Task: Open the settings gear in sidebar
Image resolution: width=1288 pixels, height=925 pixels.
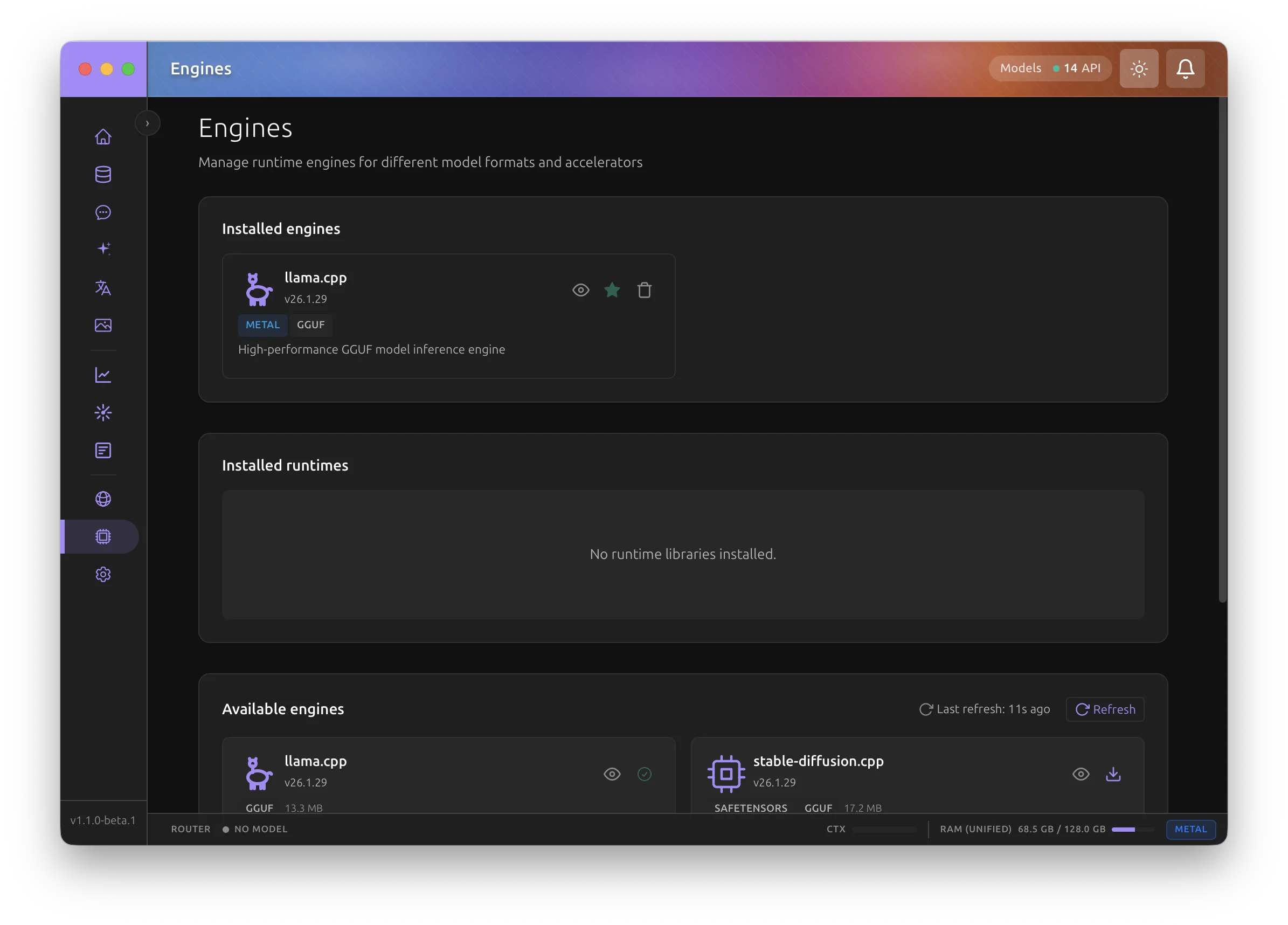Action: point(103,575)
